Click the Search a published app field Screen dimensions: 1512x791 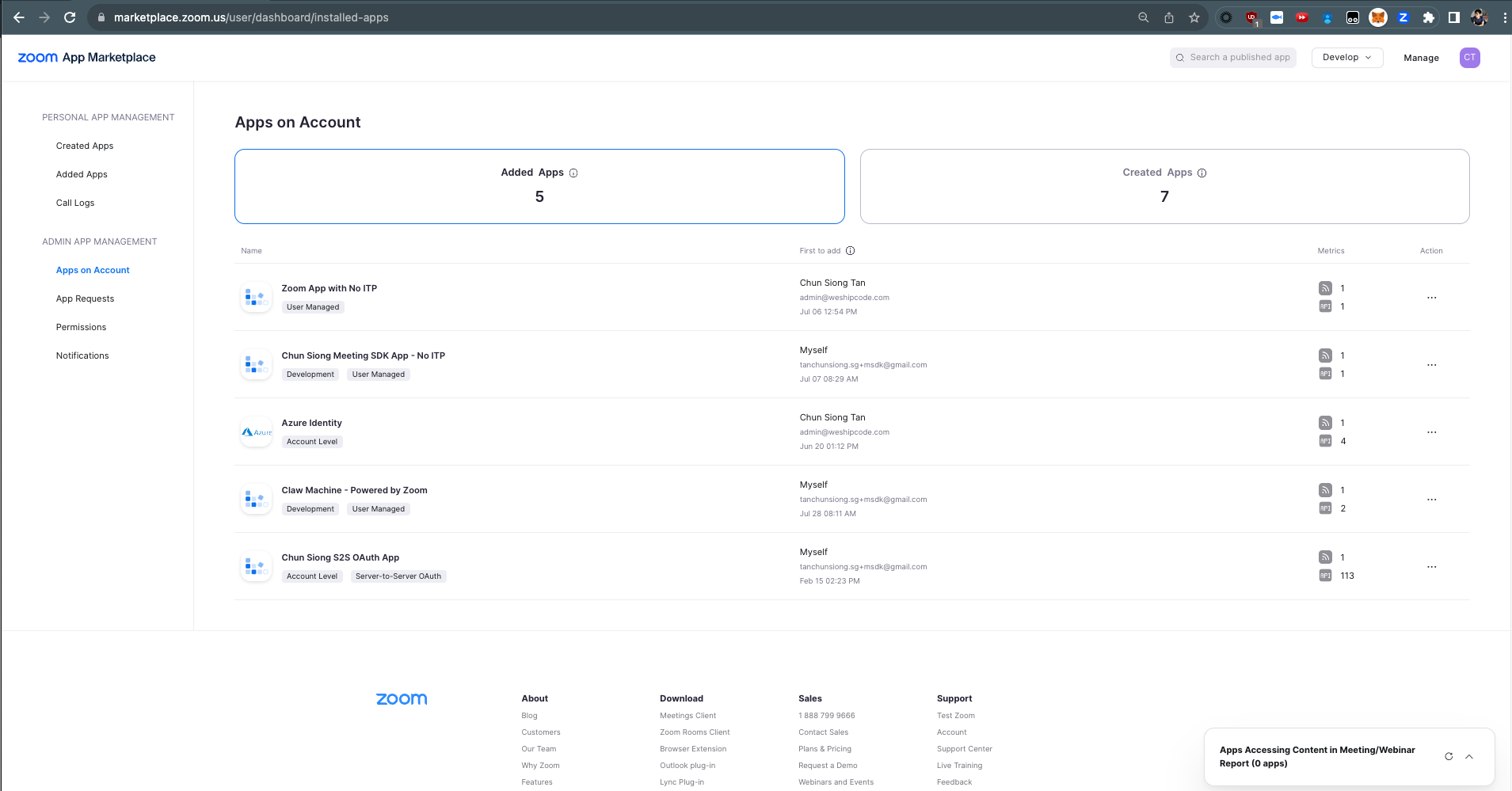tap(1233, 58)
